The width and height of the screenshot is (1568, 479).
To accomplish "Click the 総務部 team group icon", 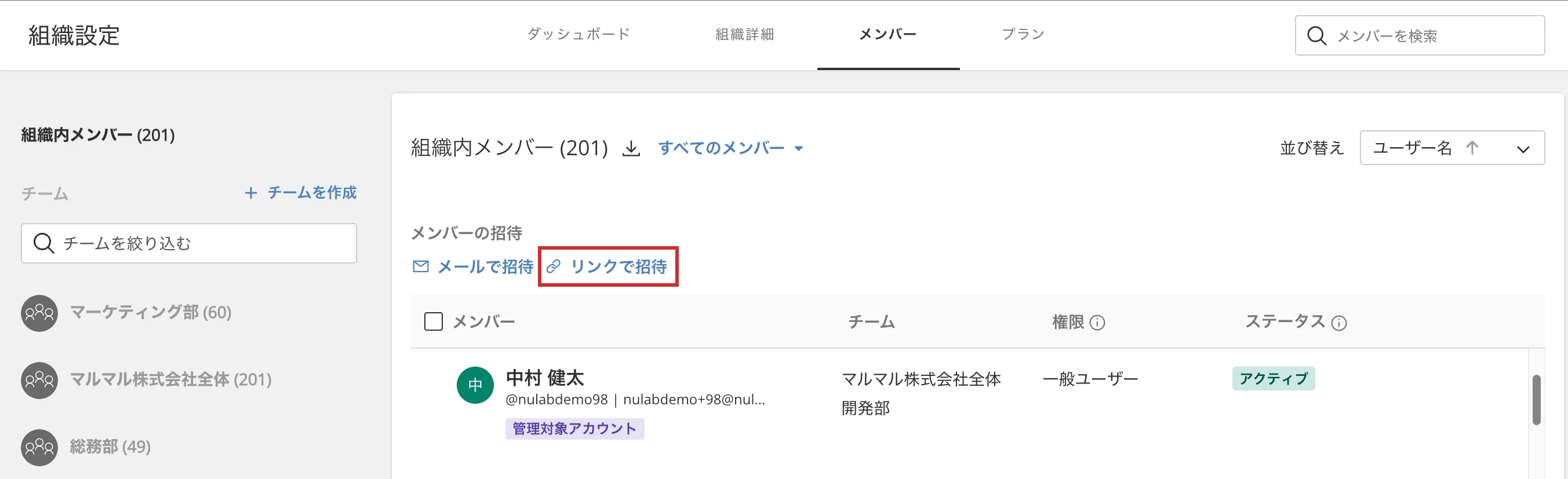I will pos(39,447).
